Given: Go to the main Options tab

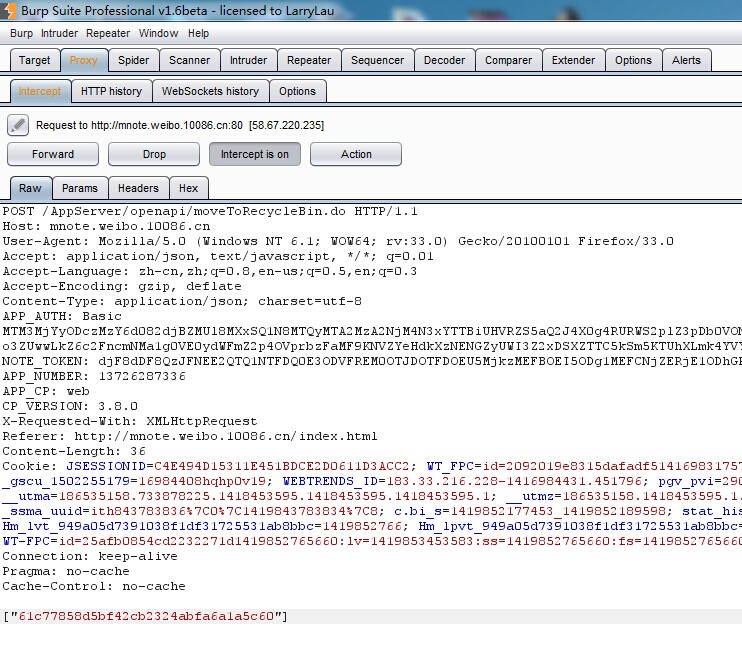Looking at the screenshot, I should click(x=634, y=61).
